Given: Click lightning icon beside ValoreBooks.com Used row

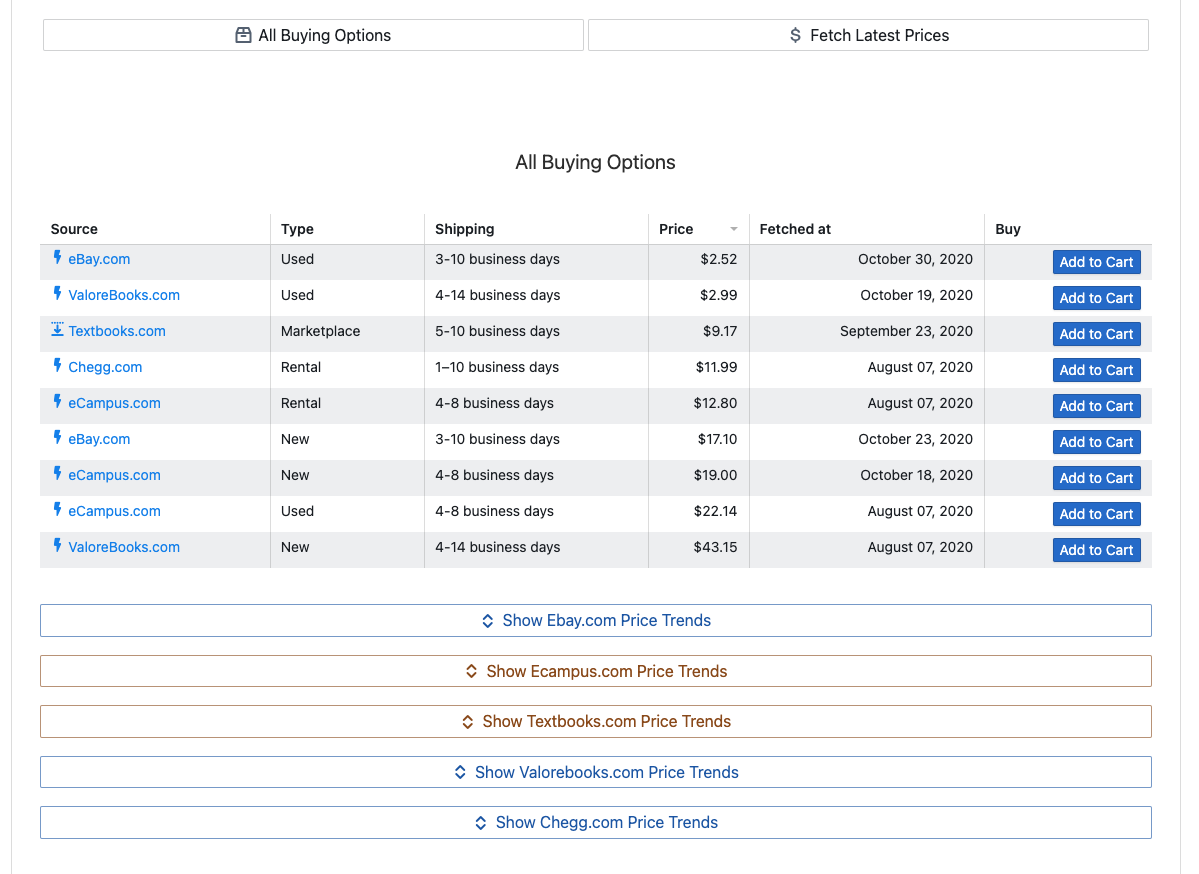Looking at the screenshot, I should (x=57, y=294).
